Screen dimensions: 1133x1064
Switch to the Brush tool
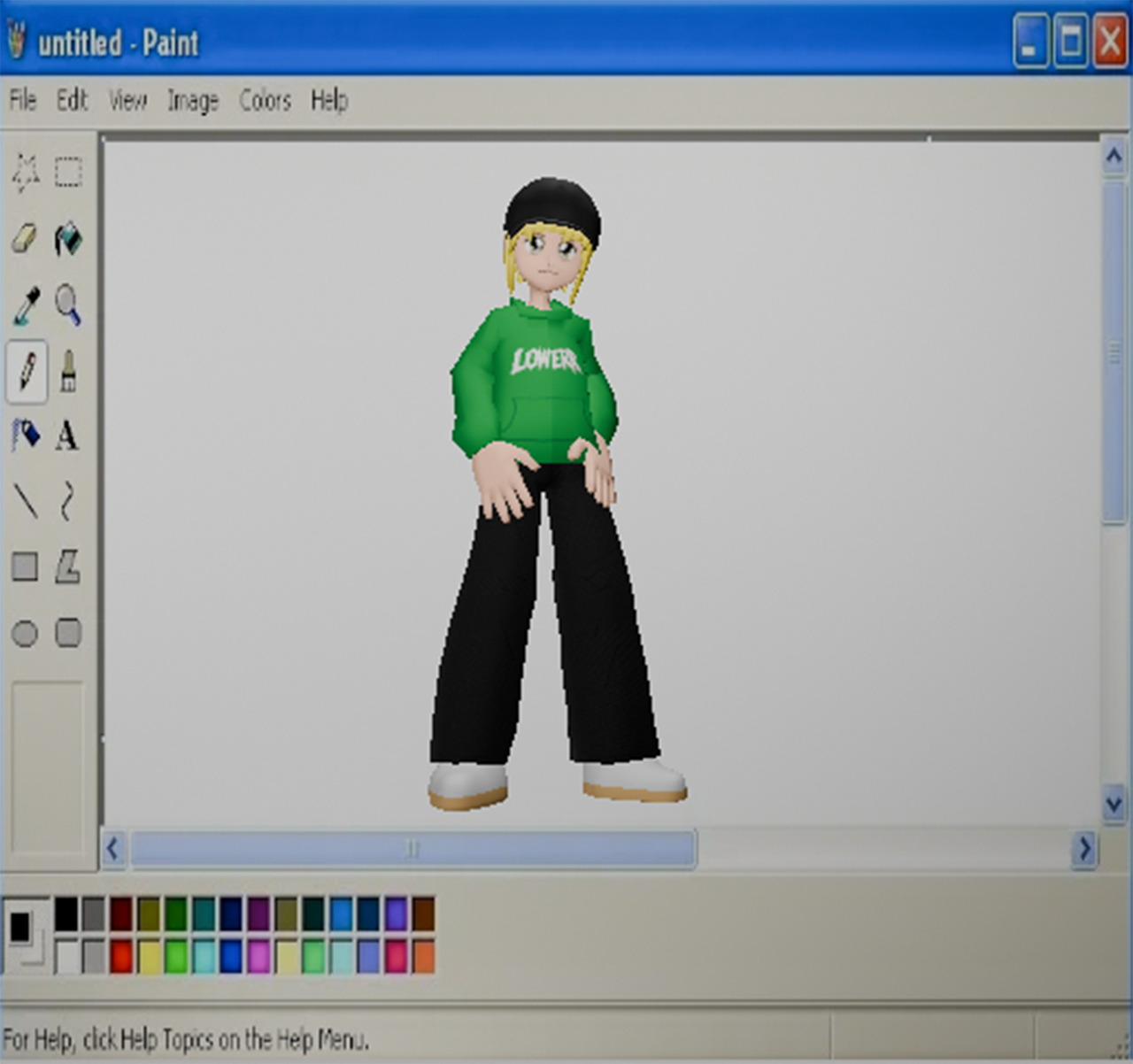[x=68, y=370]
